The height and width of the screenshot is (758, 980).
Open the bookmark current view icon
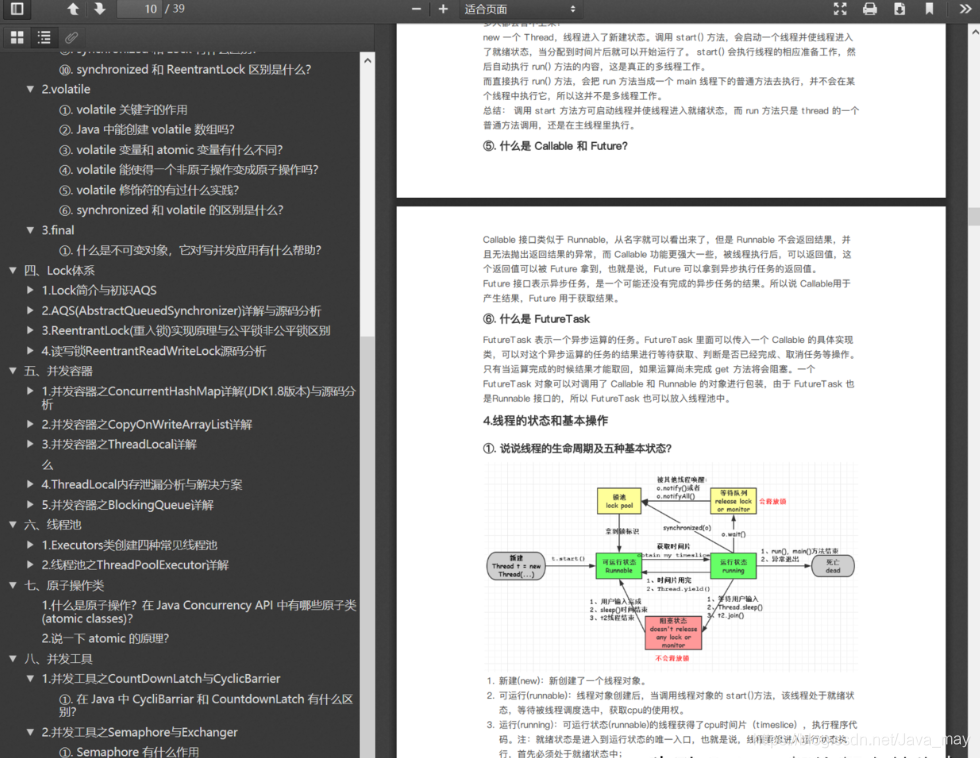click(929, 9)
